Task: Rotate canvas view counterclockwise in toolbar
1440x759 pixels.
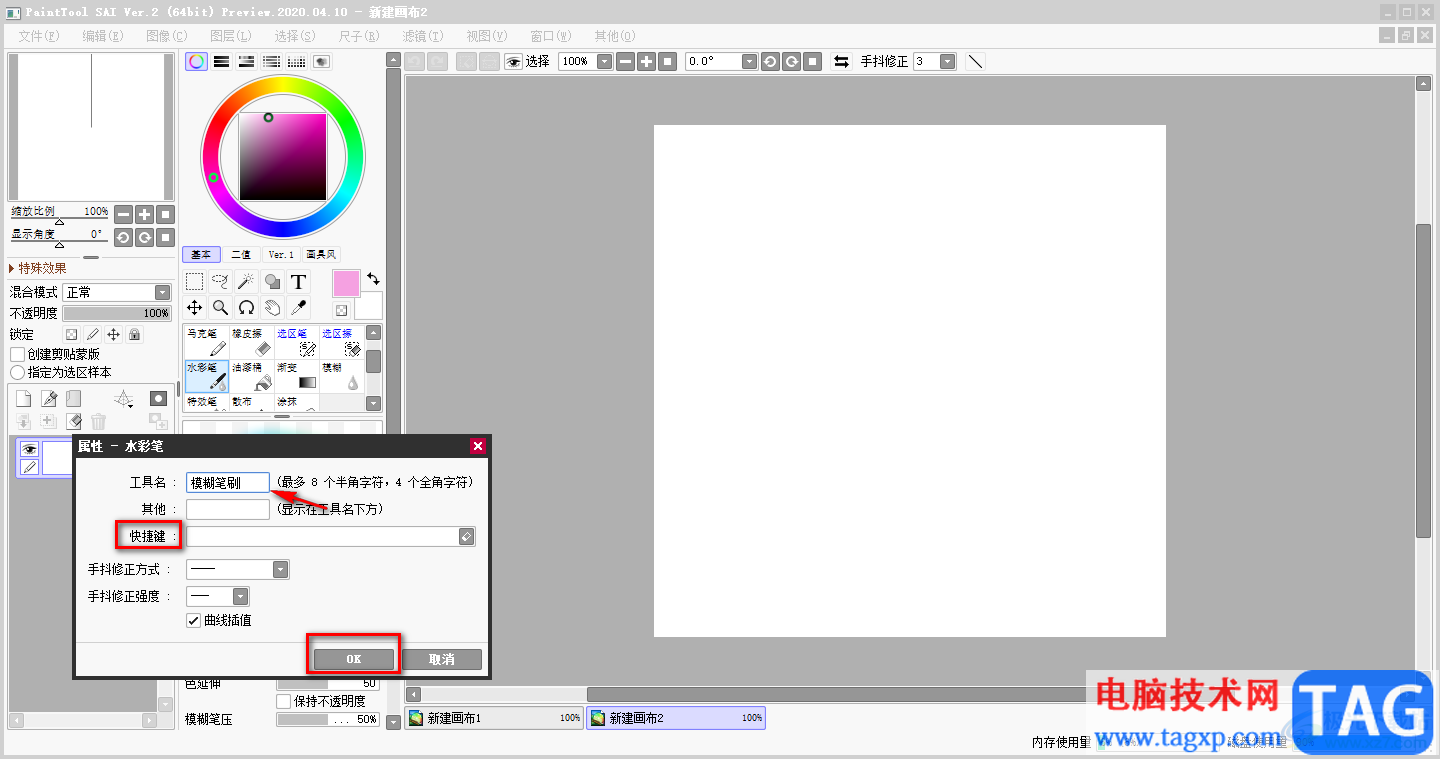Action: 770,61
